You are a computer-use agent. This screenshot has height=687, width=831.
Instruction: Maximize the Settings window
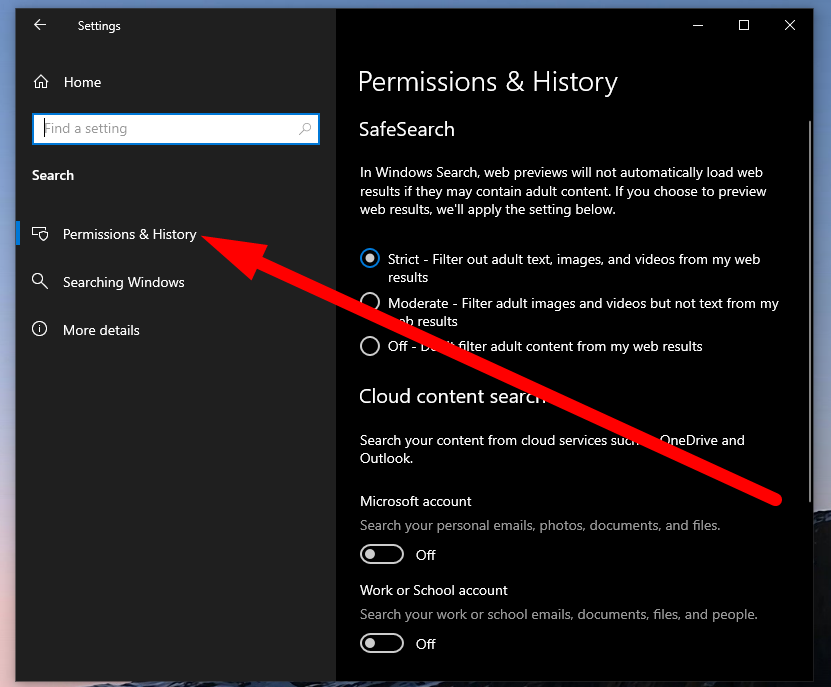(x=743, y=25)
